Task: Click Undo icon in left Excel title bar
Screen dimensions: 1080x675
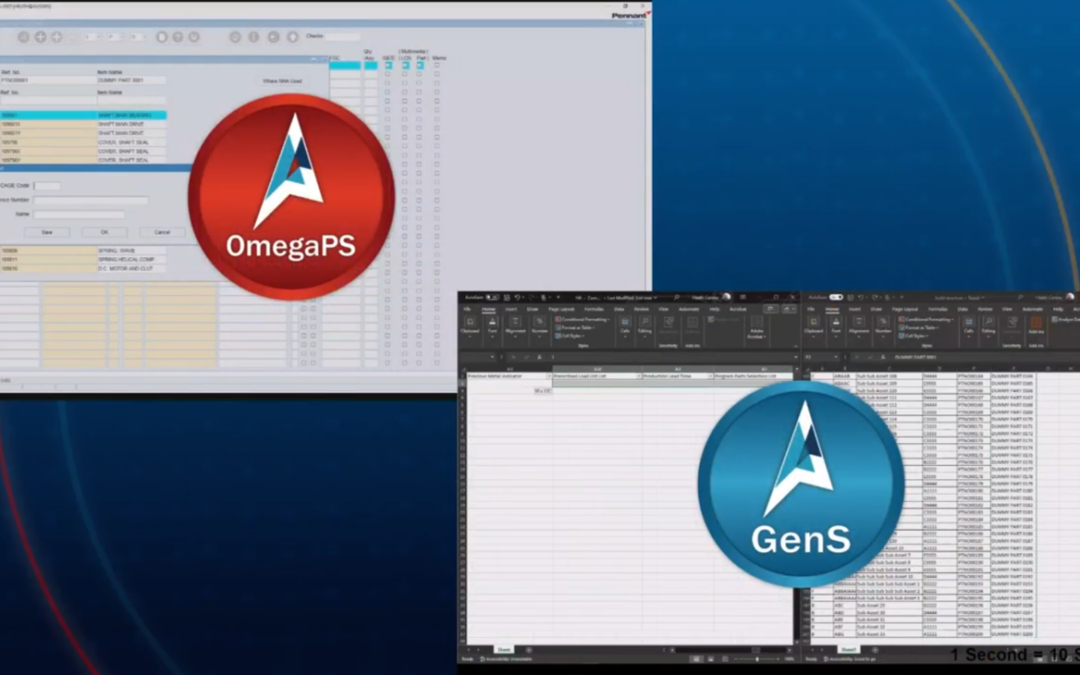Action: click(x=517, y=298)
